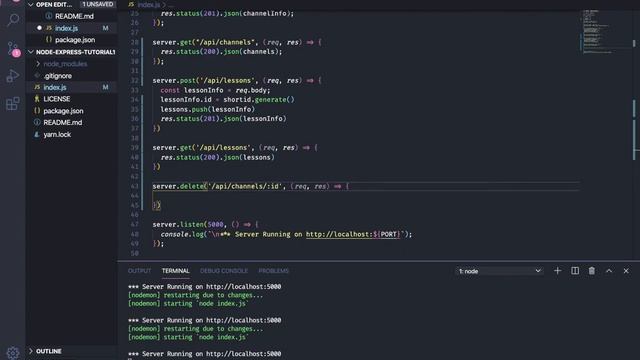
Task: Switch to the Output tab
Action: [139, 271]
